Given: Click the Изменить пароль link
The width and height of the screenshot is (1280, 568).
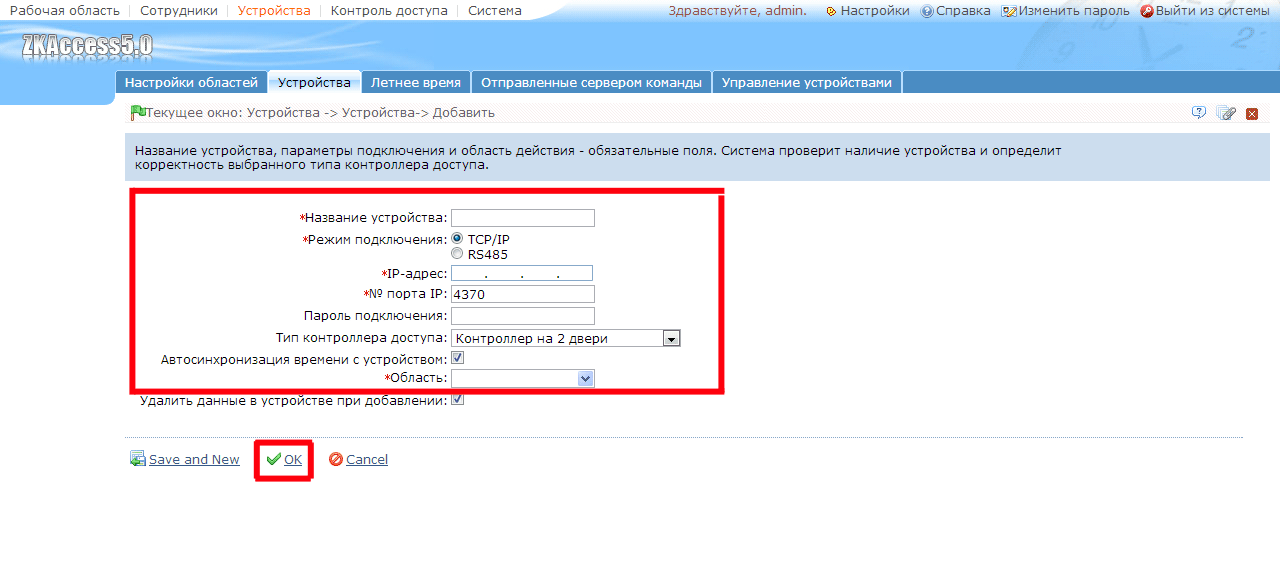Looking at the screenshot, I should [1074, 11].
